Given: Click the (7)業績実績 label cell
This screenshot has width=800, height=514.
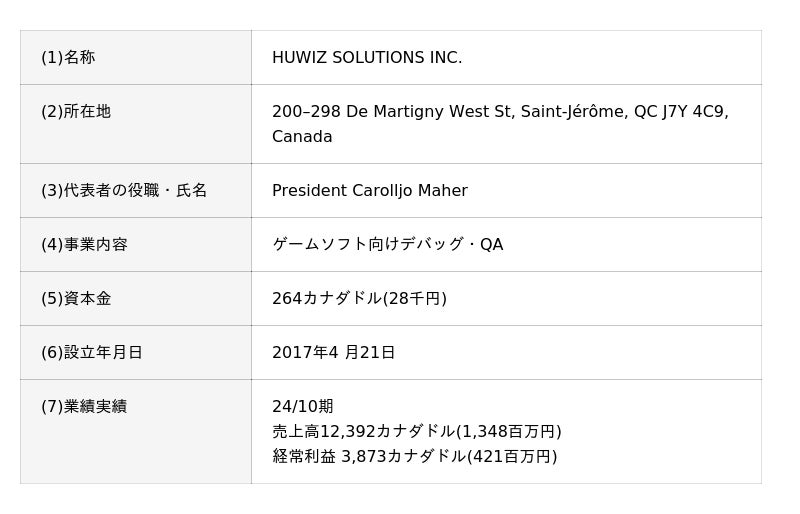Looking at the screenshot, I should [x=84, y=406].
